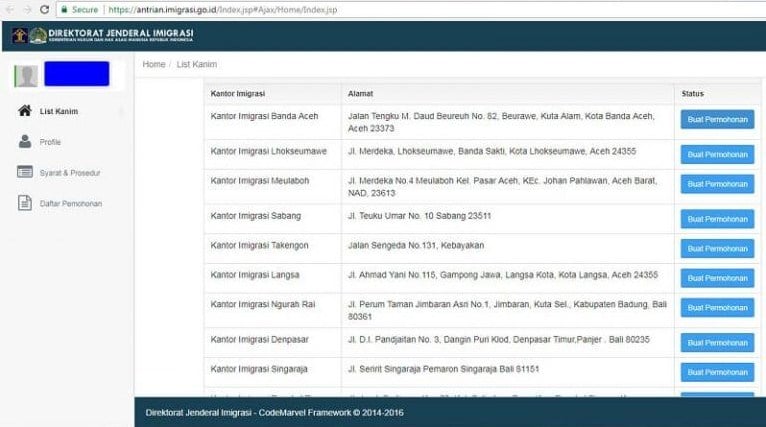Image resolution: width=766 pixels, height=427 pixels.
Task: Click Buat Permohonan for Ngurah Rai
Action: 717,307
